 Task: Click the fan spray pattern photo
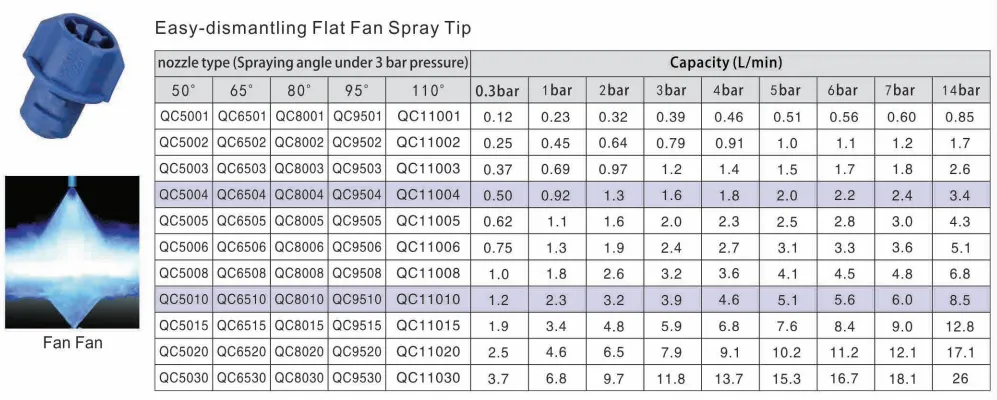[72, 252]
